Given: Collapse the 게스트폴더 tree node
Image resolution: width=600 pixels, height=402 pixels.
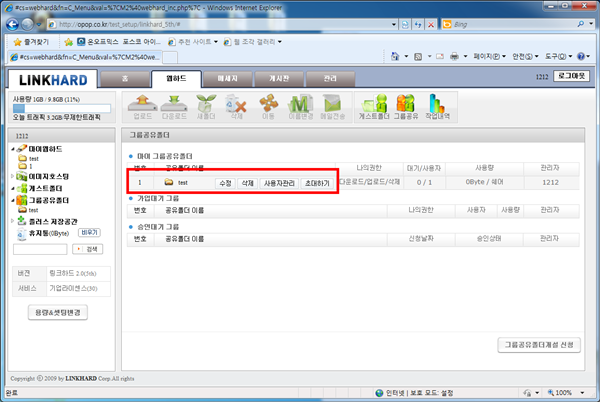Looking at the screenshot, I should 13,188.
